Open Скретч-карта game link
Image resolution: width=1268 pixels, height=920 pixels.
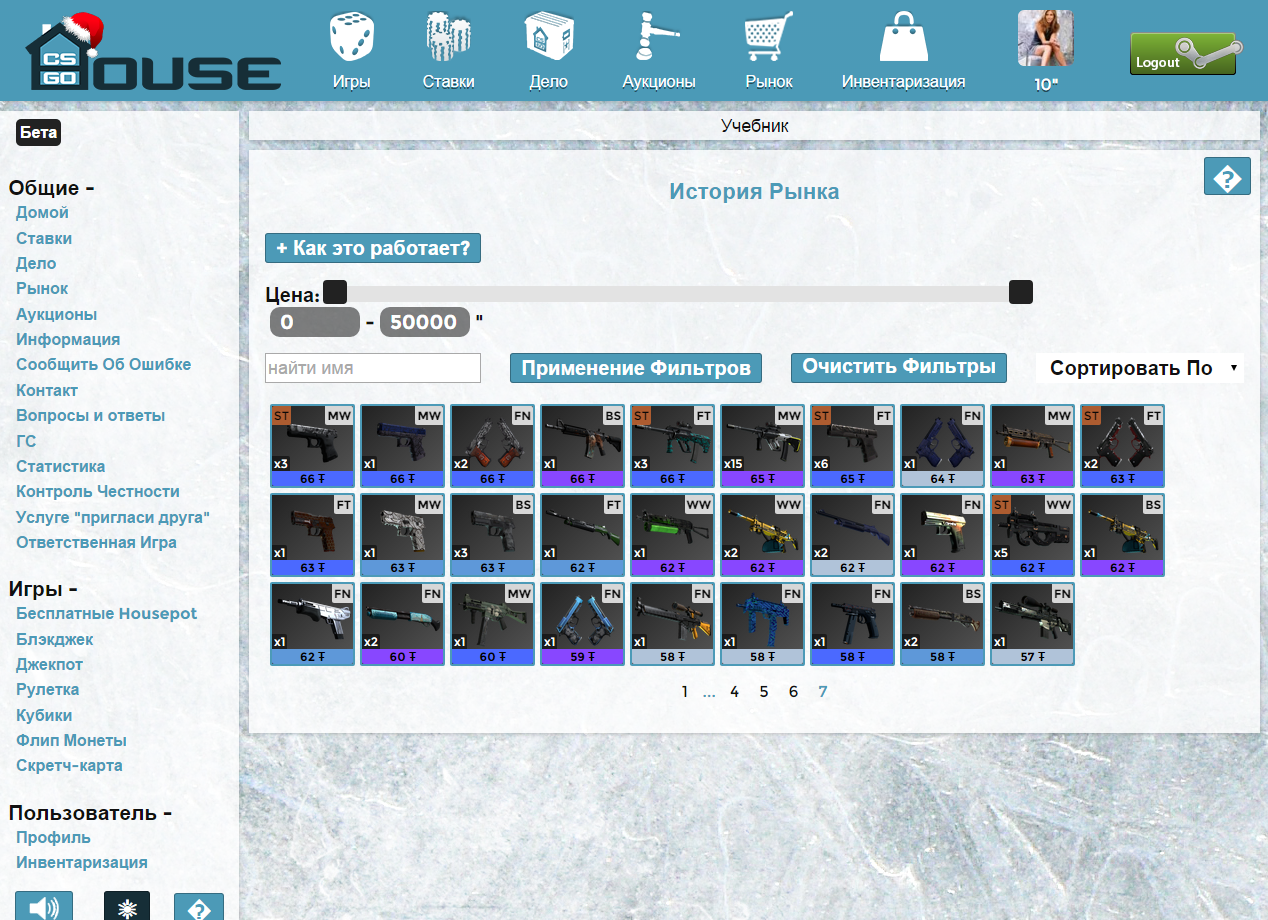coord(69,766)
